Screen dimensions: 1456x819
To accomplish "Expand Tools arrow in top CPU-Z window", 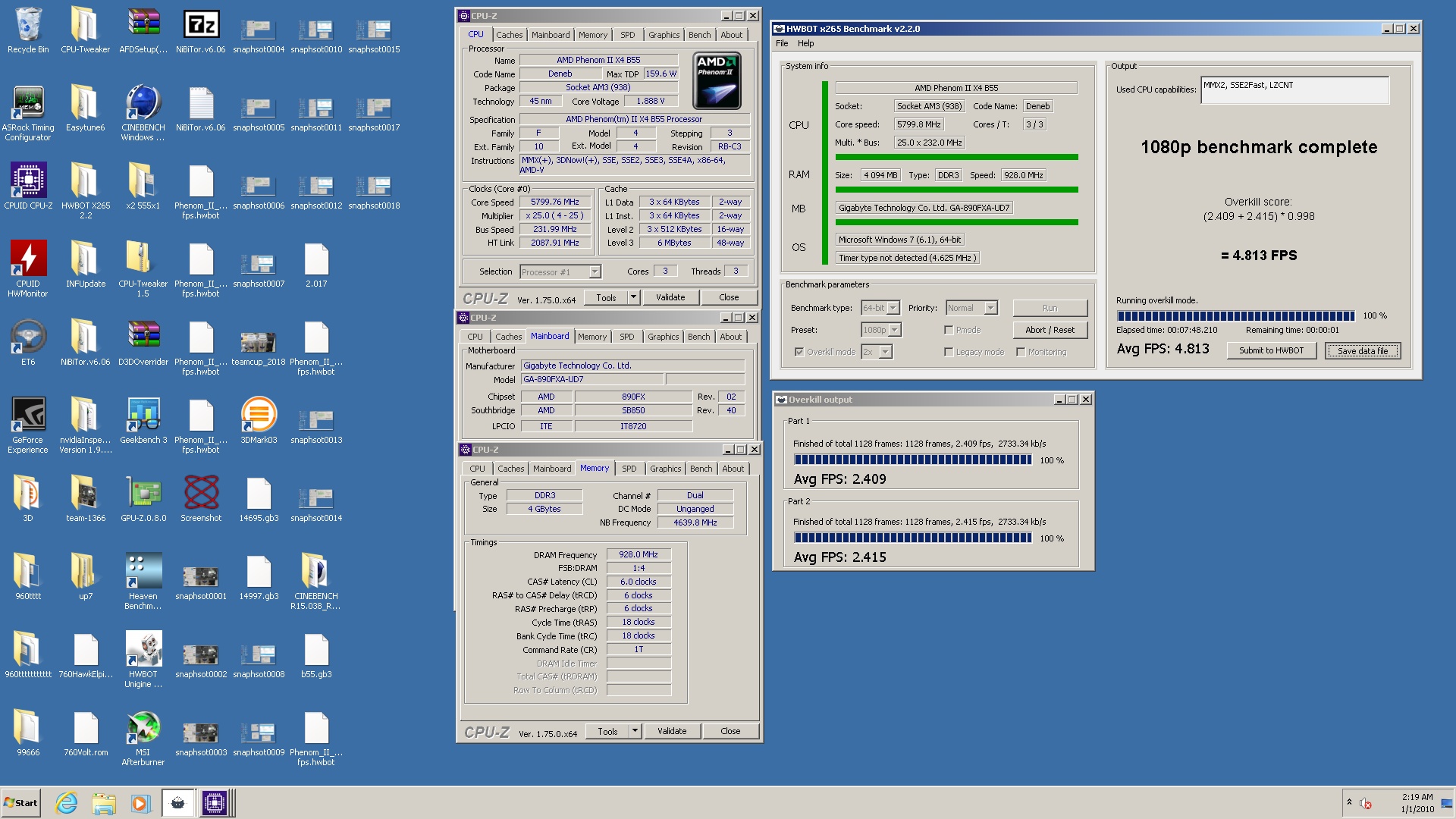I will click(634, 297).
